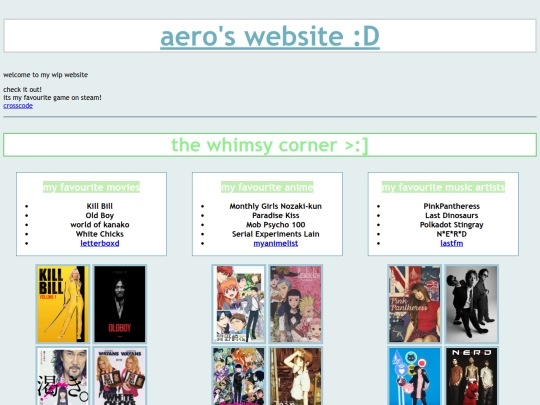The height and width of the screenshot is (405, 540).
Task: Click "its my favourite game on steam!" text
Action: (x=52, y=97)
